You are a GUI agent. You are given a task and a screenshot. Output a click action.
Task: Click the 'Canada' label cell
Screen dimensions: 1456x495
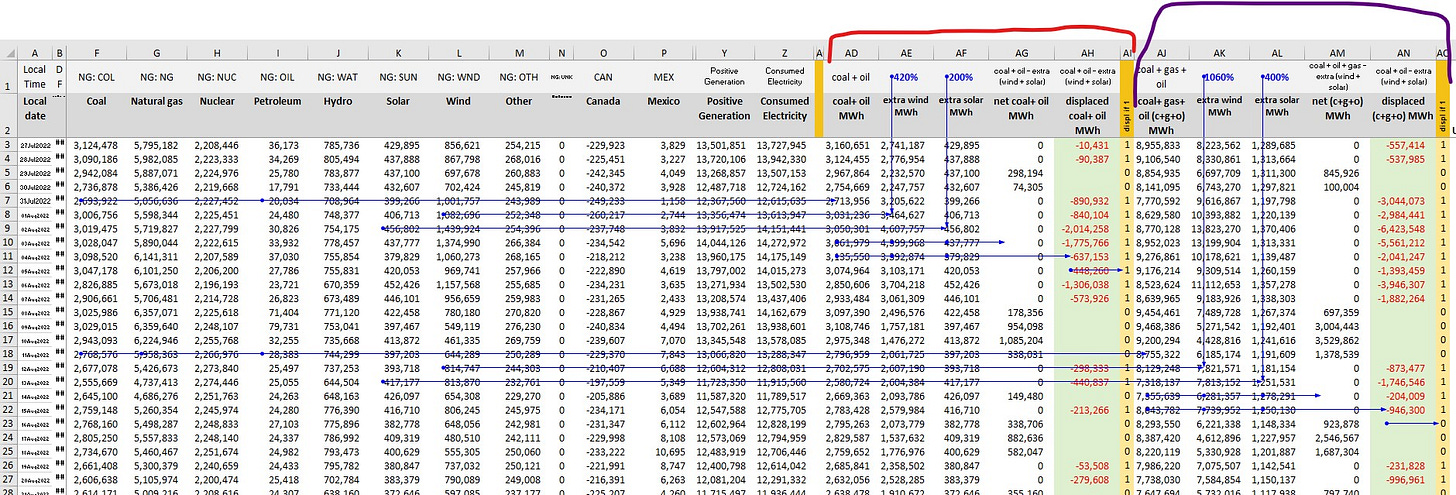point(603,102)
